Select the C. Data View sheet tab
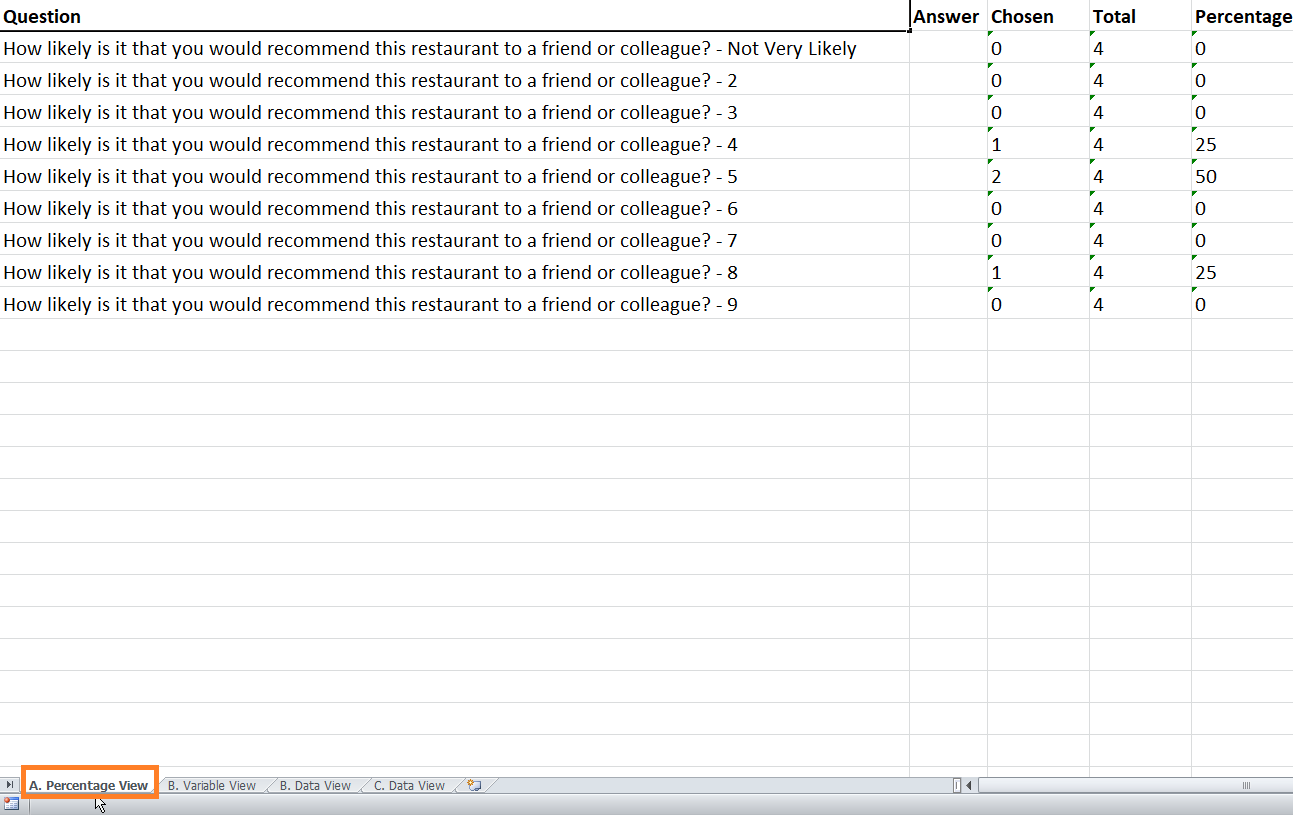 click(x=409, y=786)
